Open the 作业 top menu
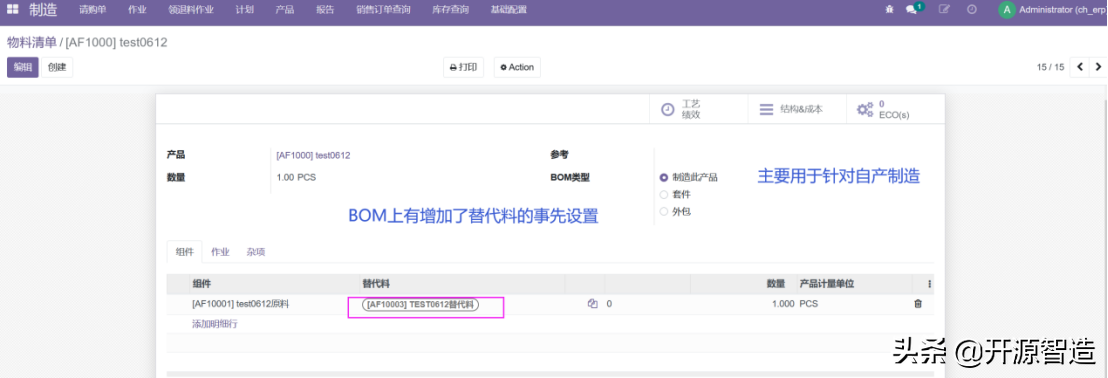Viewport: 1108px width, 378px height. [138, 10]
